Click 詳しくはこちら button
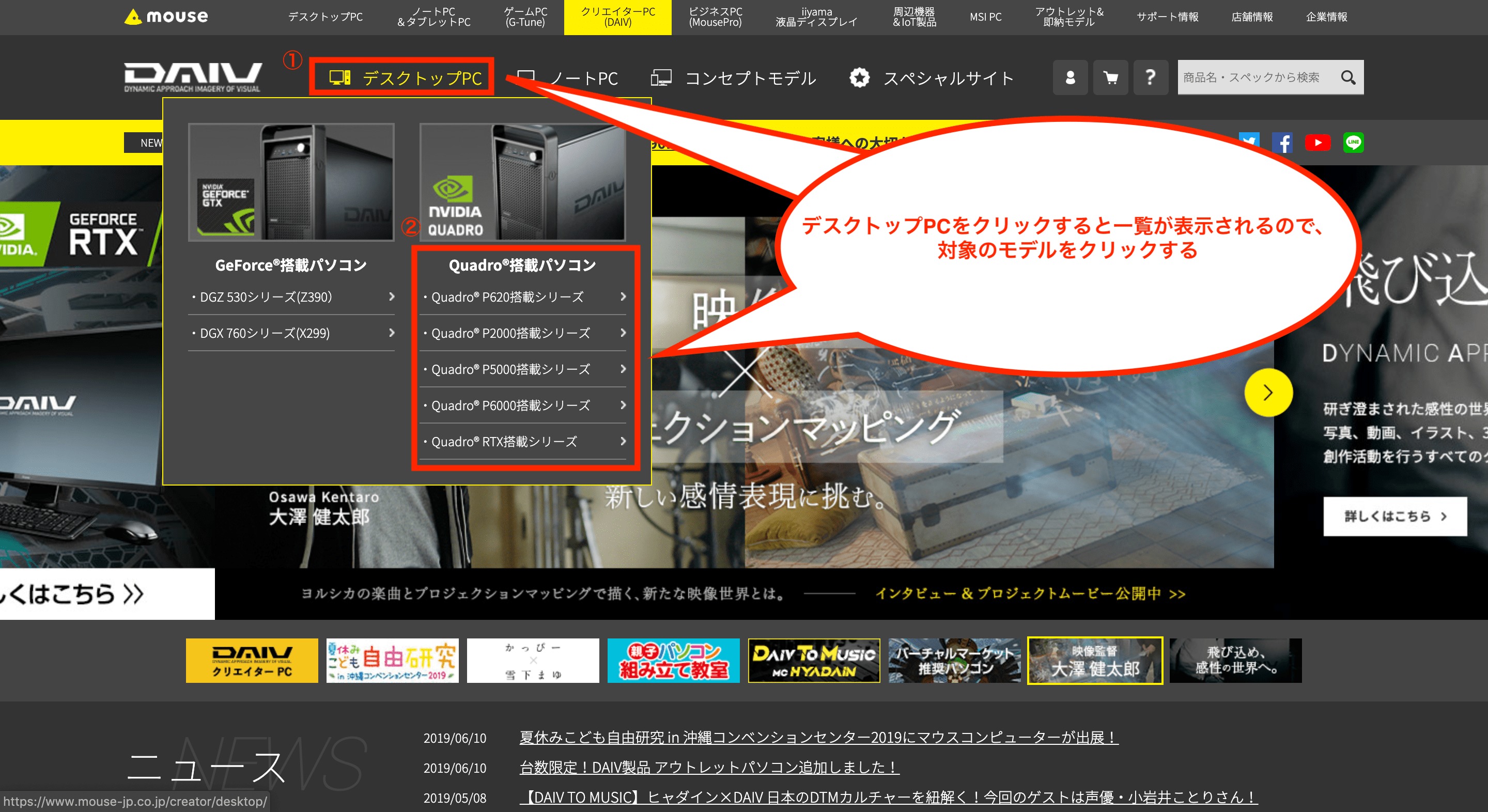The width and height of the screenshot is (1488, 812). 1394,517
